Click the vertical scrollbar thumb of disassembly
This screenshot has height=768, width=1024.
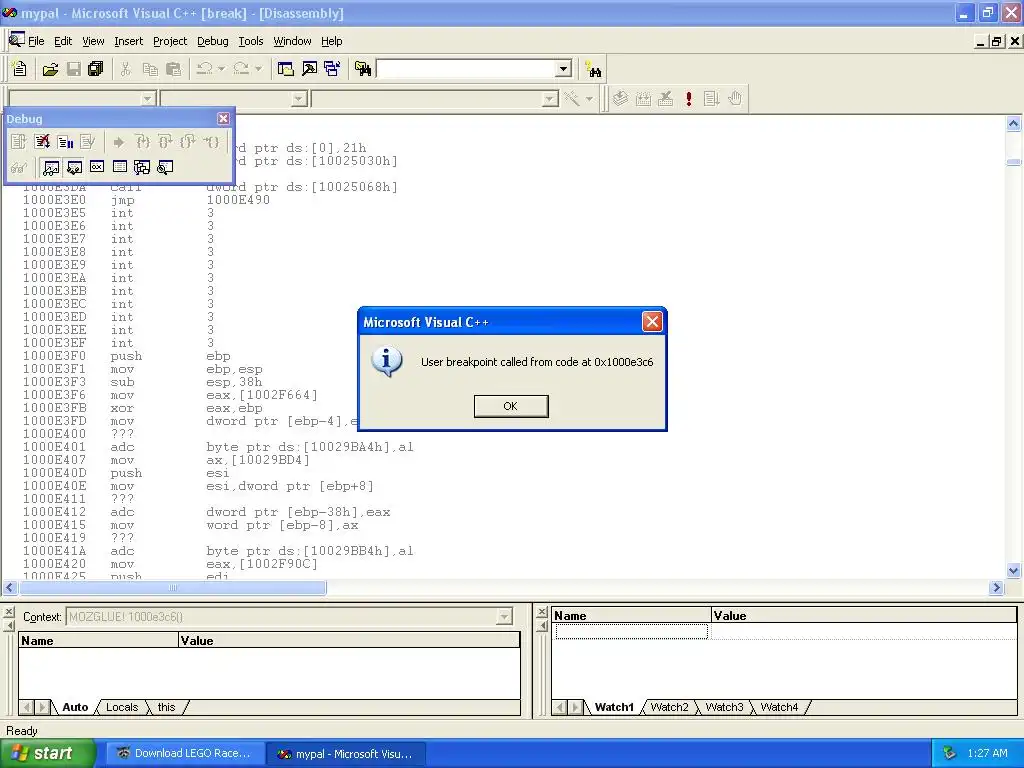click(x=1013, y=162)
